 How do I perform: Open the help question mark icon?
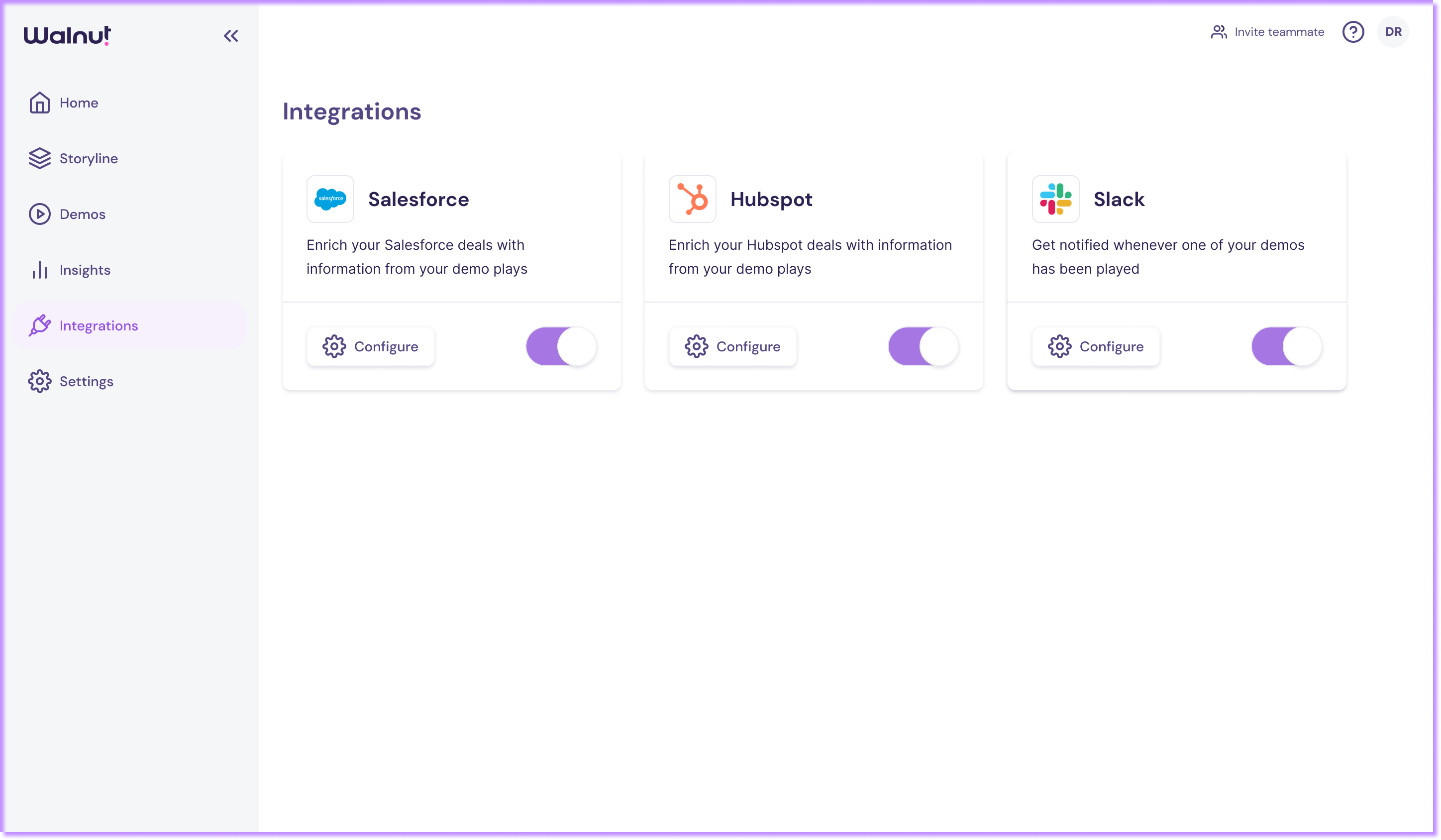(1353, 32)
